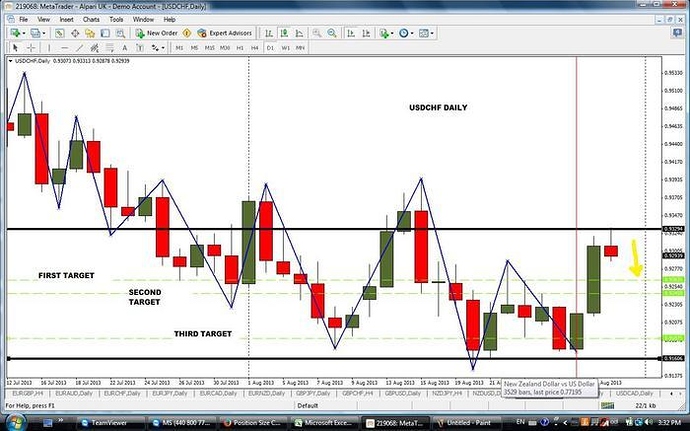The image size is (690, 431).
Task: Expand the chart symbol menu triangle near USDCHF,Daily
Action: coord(11,61)
